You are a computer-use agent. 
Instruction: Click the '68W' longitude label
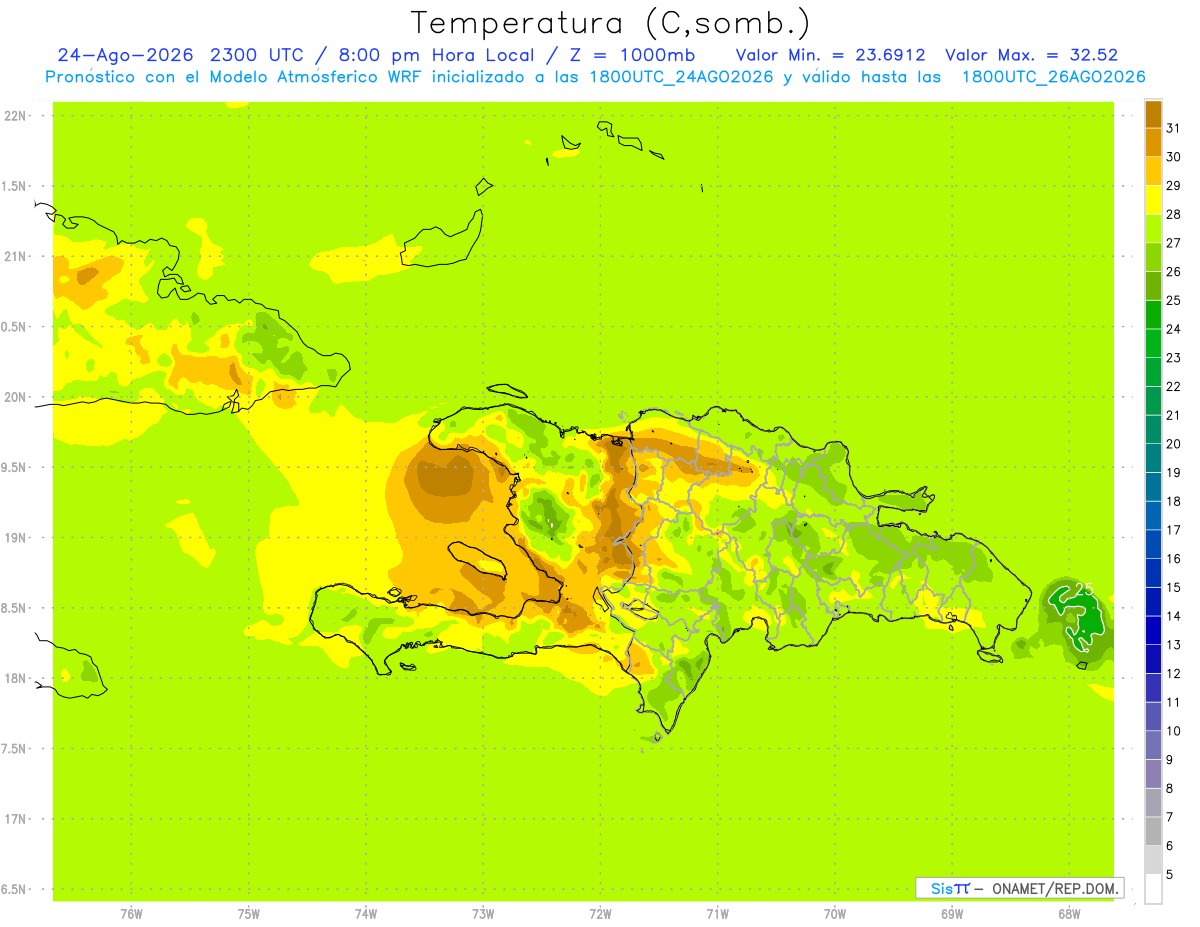coord(1069,913)
